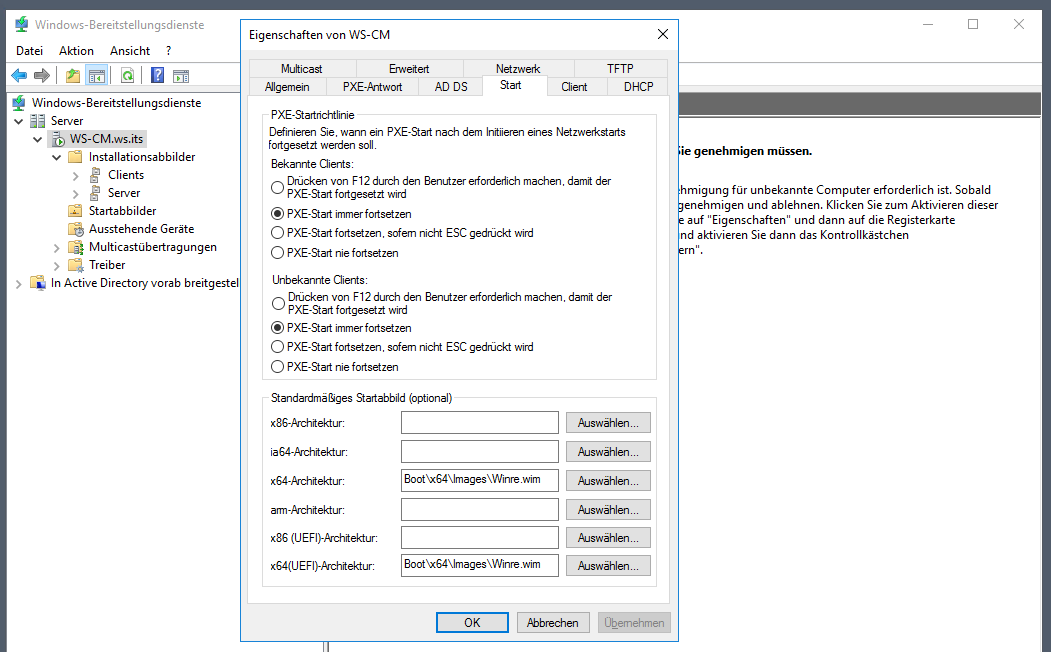The image size is (1051, 652).
Task: Switch to the Multicast tab
Action: coord(302,68)
